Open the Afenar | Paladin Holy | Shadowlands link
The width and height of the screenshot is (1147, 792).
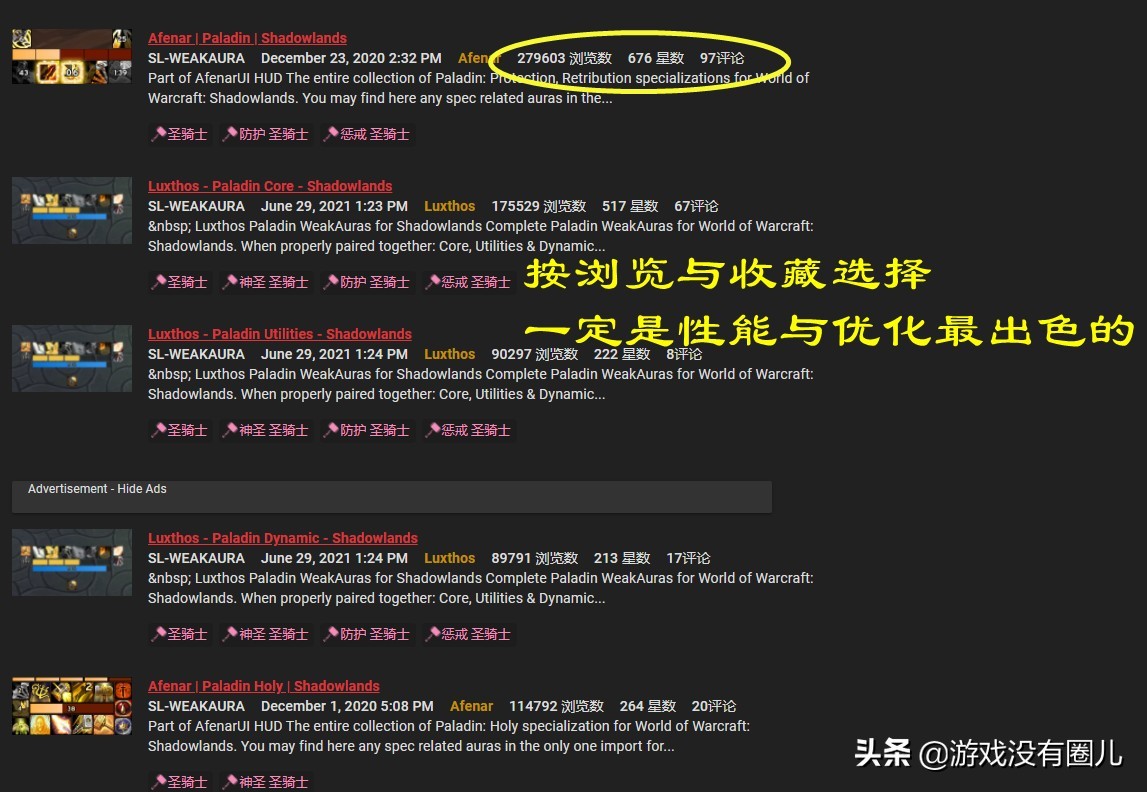263,686
